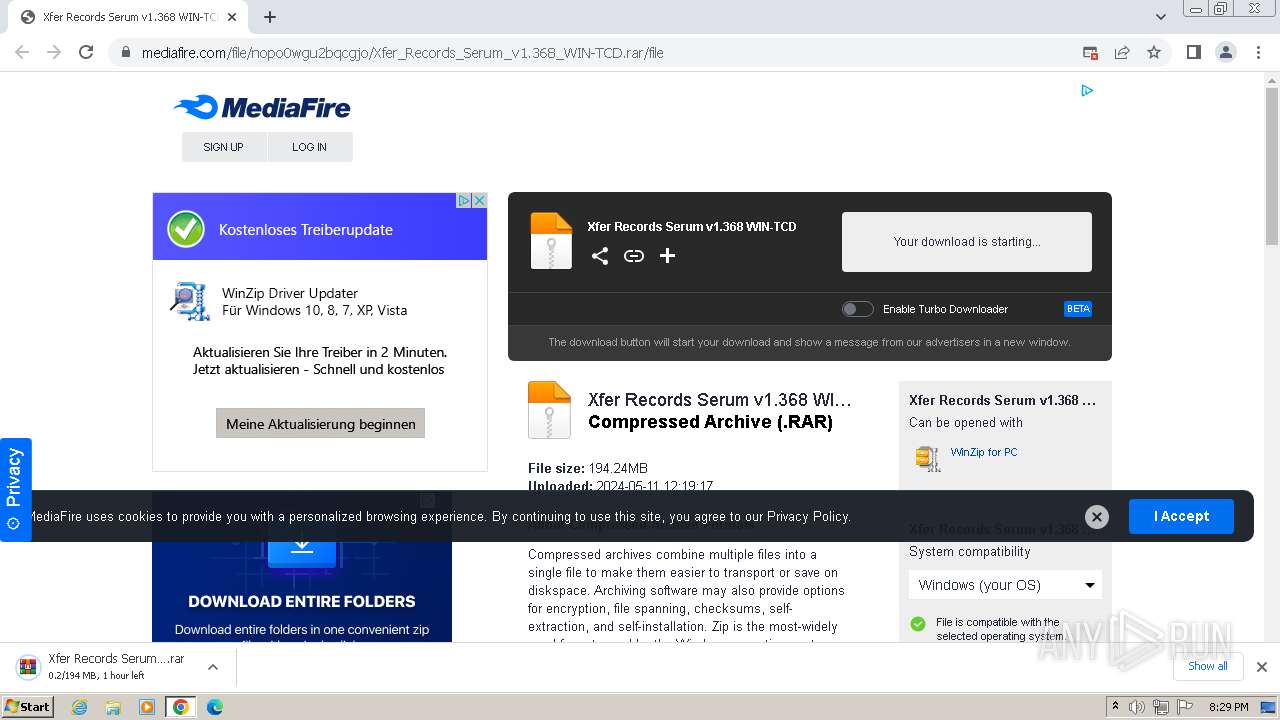Reload the page in Chrome
The width and height of the screenshot is (1280, 720).
[x=86, y=52]
